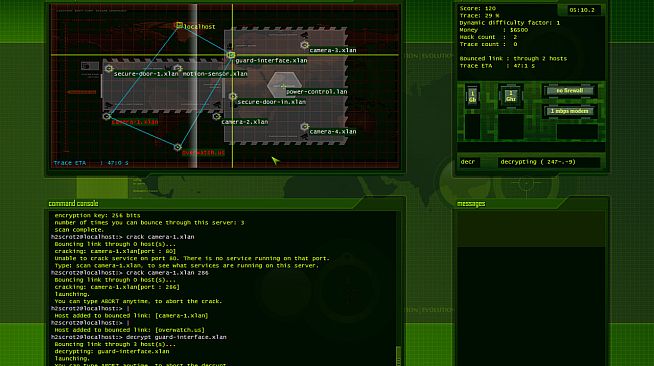Click the messages panel title
Screen dimensions: 654x366
coord(471,204)
